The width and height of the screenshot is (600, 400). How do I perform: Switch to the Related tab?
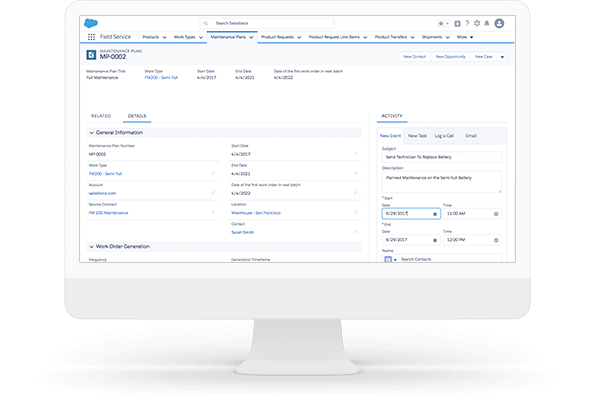(101, 116)
